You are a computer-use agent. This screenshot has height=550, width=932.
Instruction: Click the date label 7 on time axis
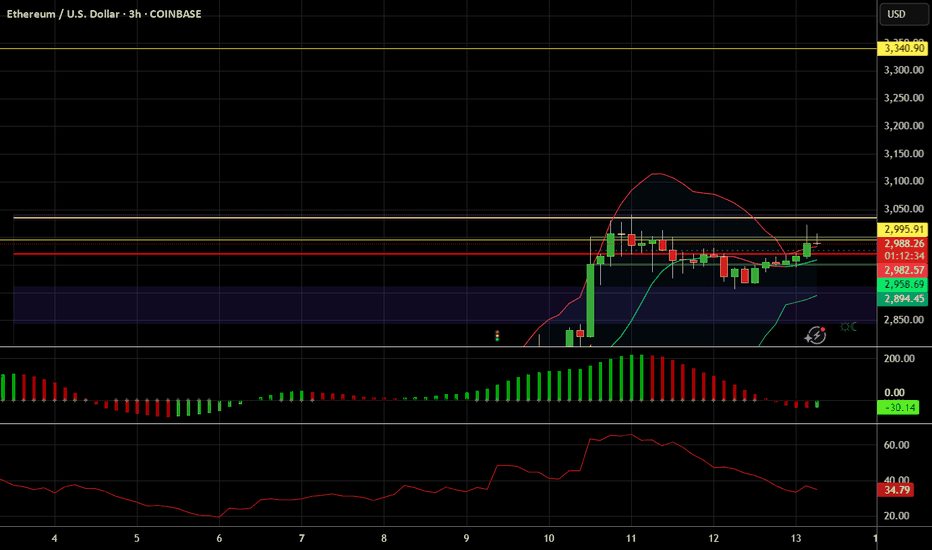(x=301, y=538)
